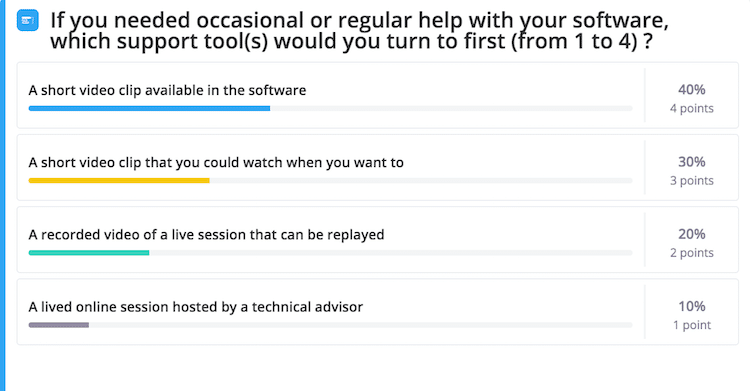Image resolution: width=750 pixels, height=391 pixels.
Task: Click the empty track of the first bar
Action: tap(451, 109)
